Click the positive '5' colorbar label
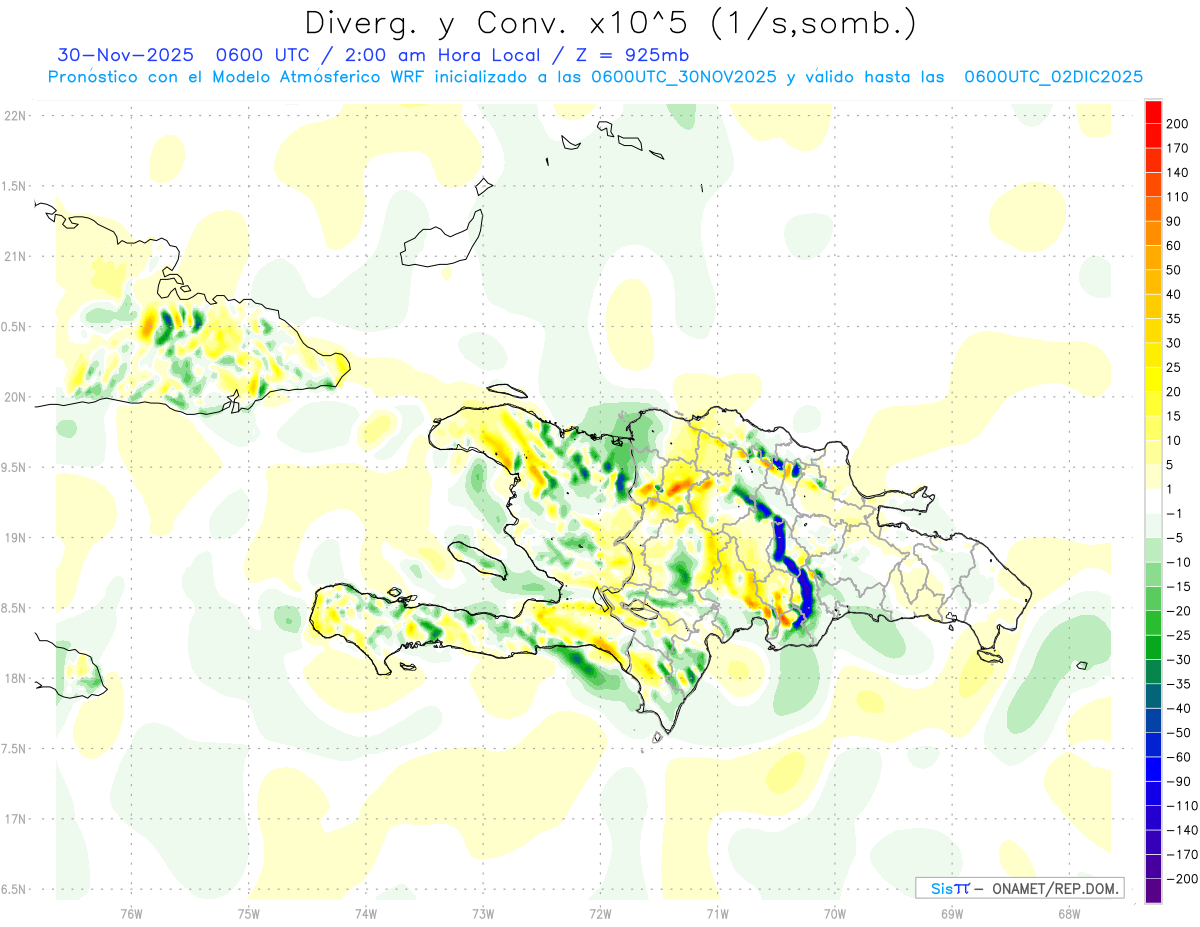Screen dimensions: 1200x927 (1171, 465)
